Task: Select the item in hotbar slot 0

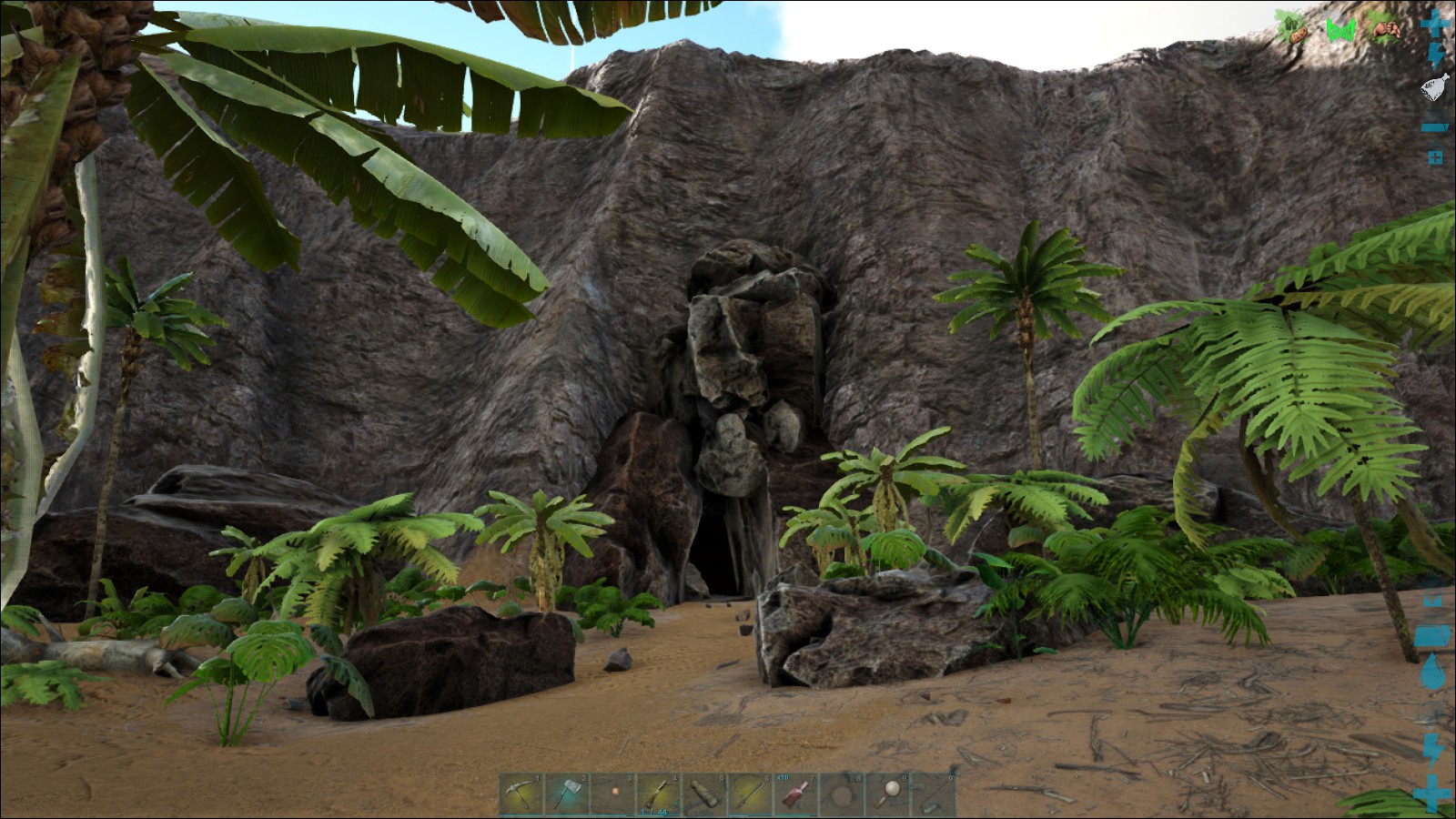Action: (x=934, y=794)
